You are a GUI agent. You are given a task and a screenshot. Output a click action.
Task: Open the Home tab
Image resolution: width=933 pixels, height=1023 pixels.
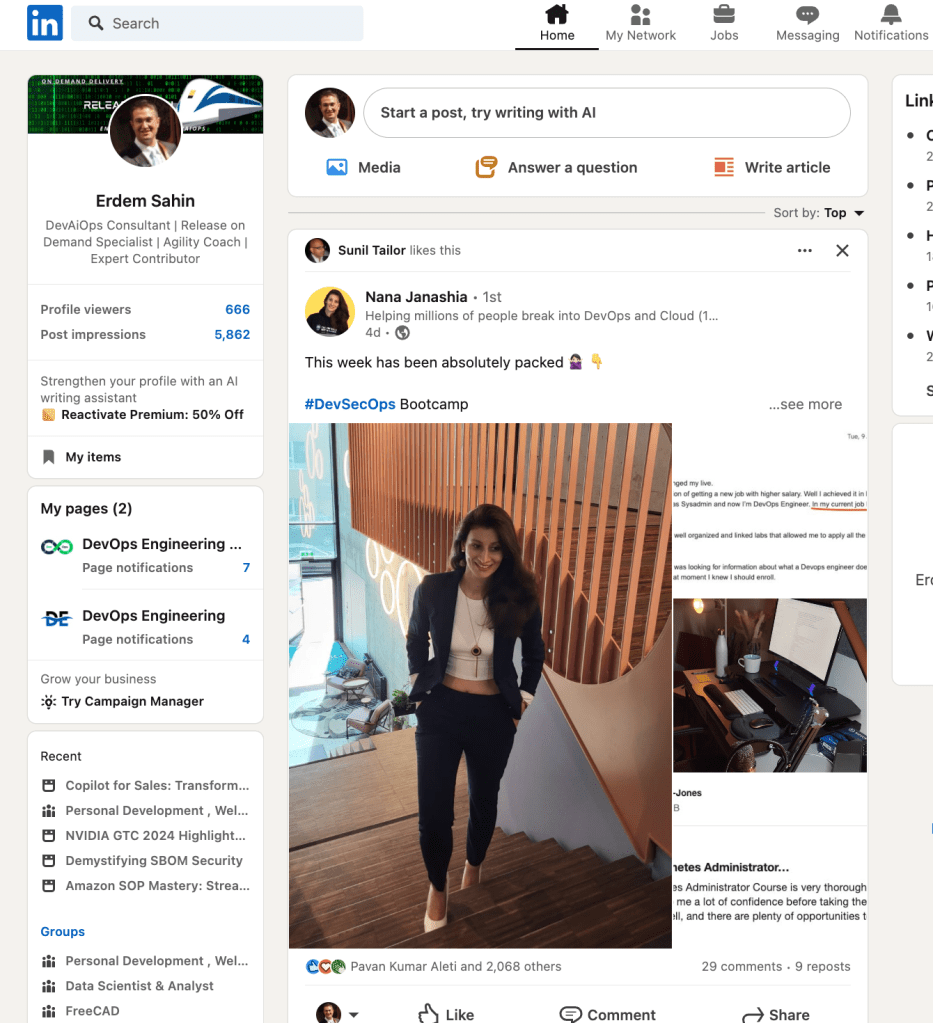(557, 23)
